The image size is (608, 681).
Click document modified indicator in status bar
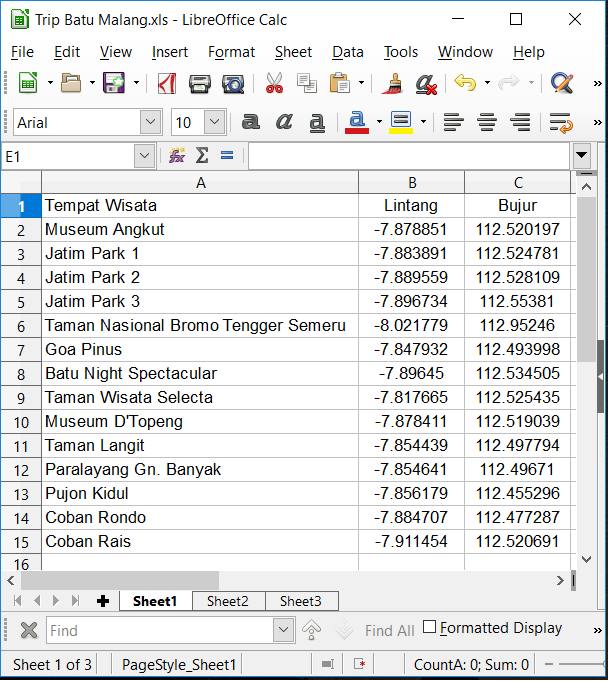pyautogui.click(x=359, y=664)
